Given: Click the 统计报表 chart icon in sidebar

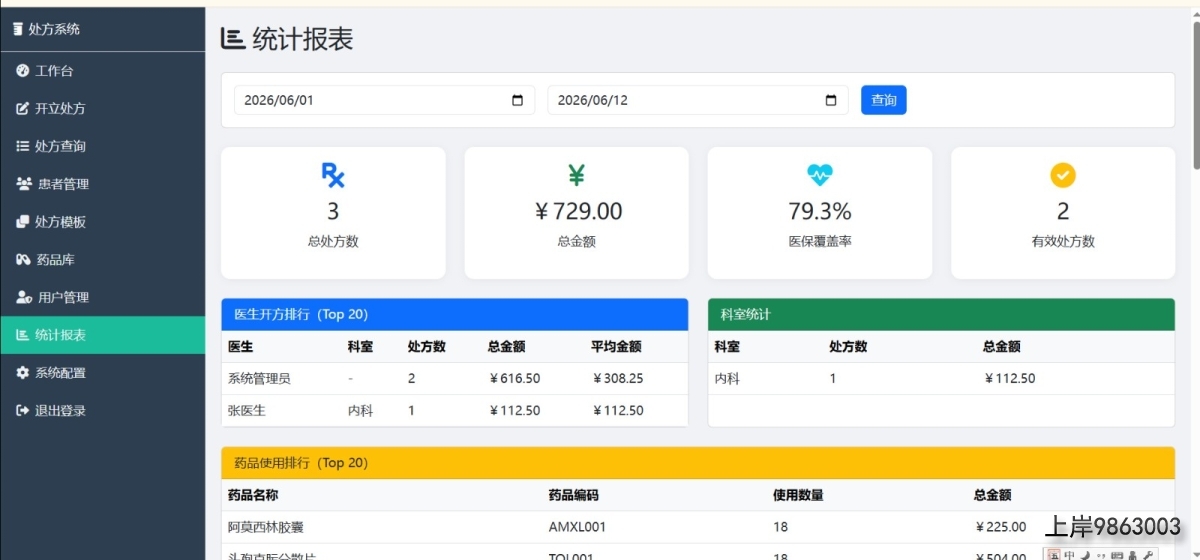Looking at the screenshot, I should [x=23, y=335].
